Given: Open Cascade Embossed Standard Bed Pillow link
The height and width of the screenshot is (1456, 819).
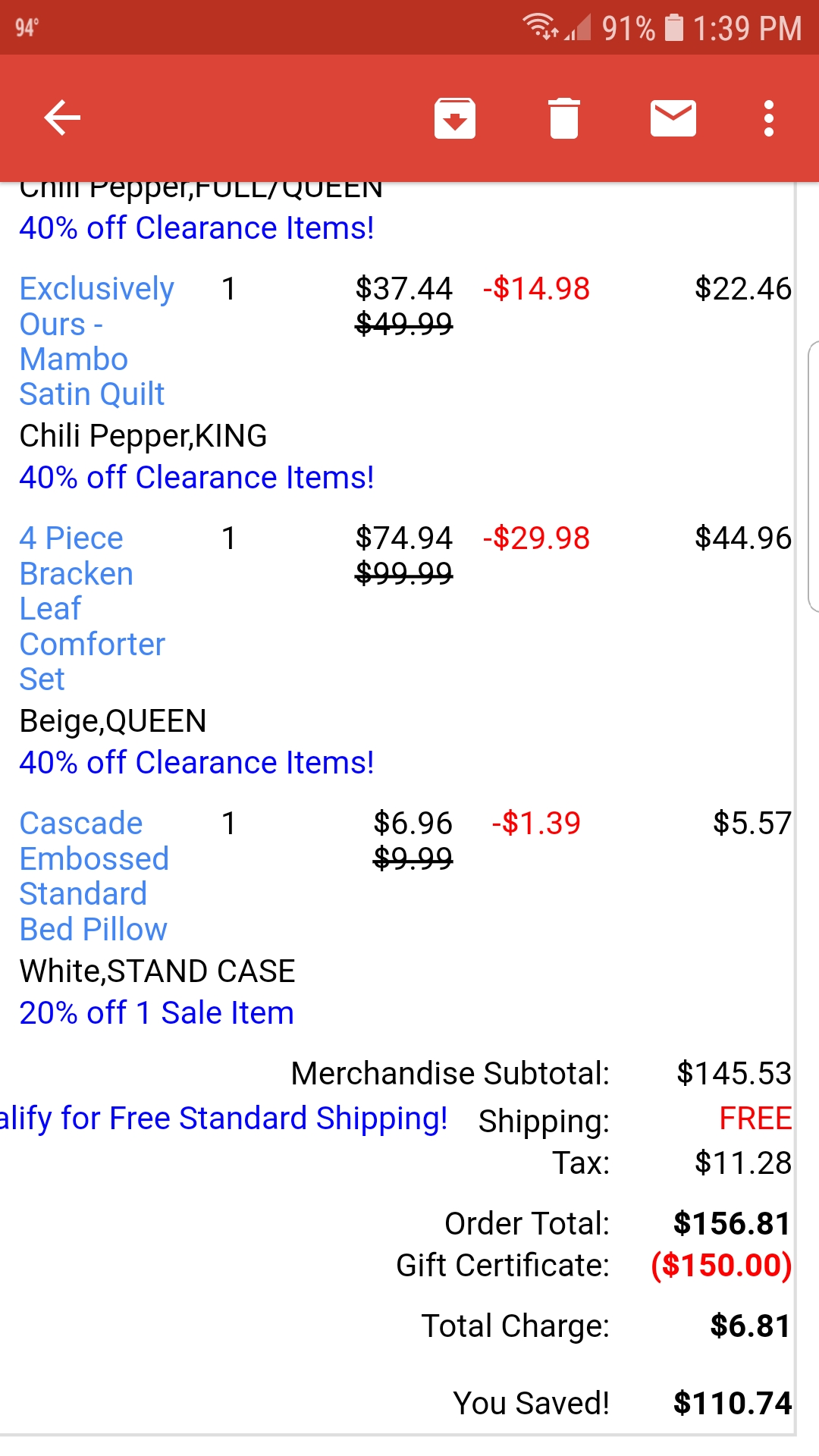Looking at the screenshot, I should click(94, 876).
